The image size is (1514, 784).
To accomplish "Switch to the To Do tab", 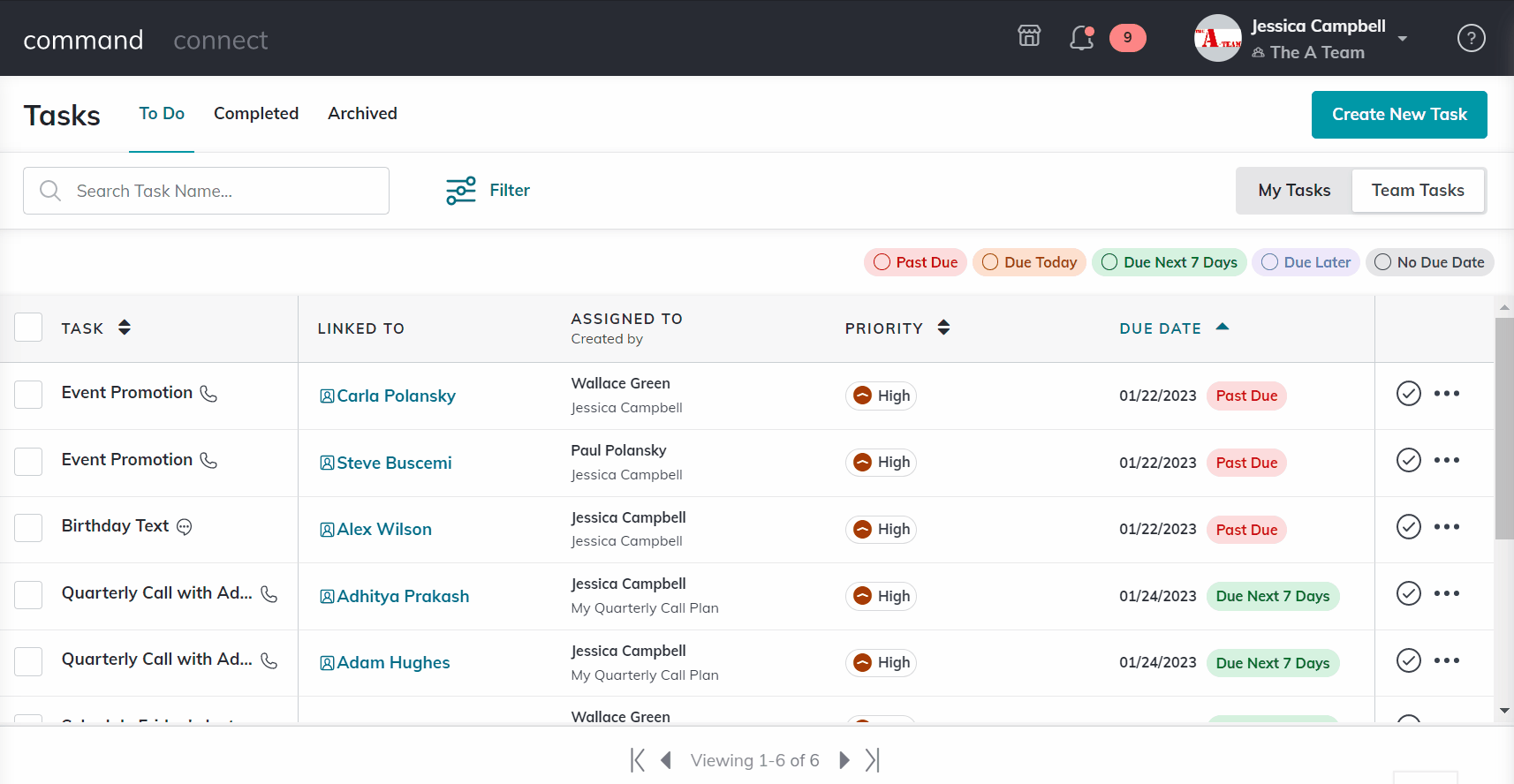I will (162, 113).
